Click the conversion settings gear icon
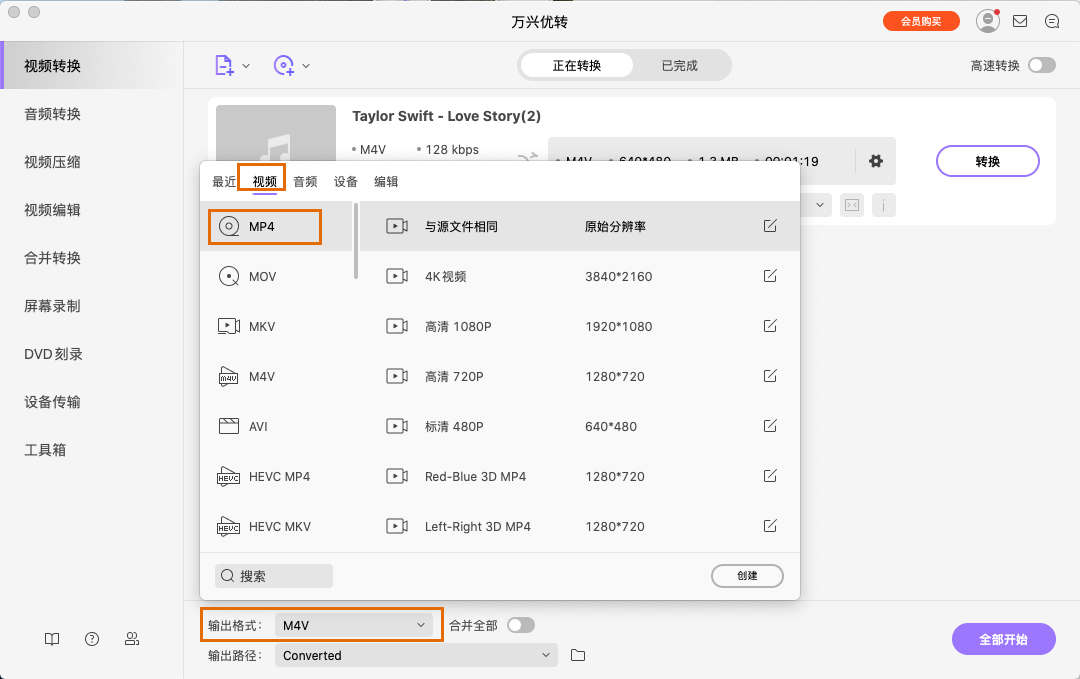Viewport: 1080px width, 679px height. 876,161
